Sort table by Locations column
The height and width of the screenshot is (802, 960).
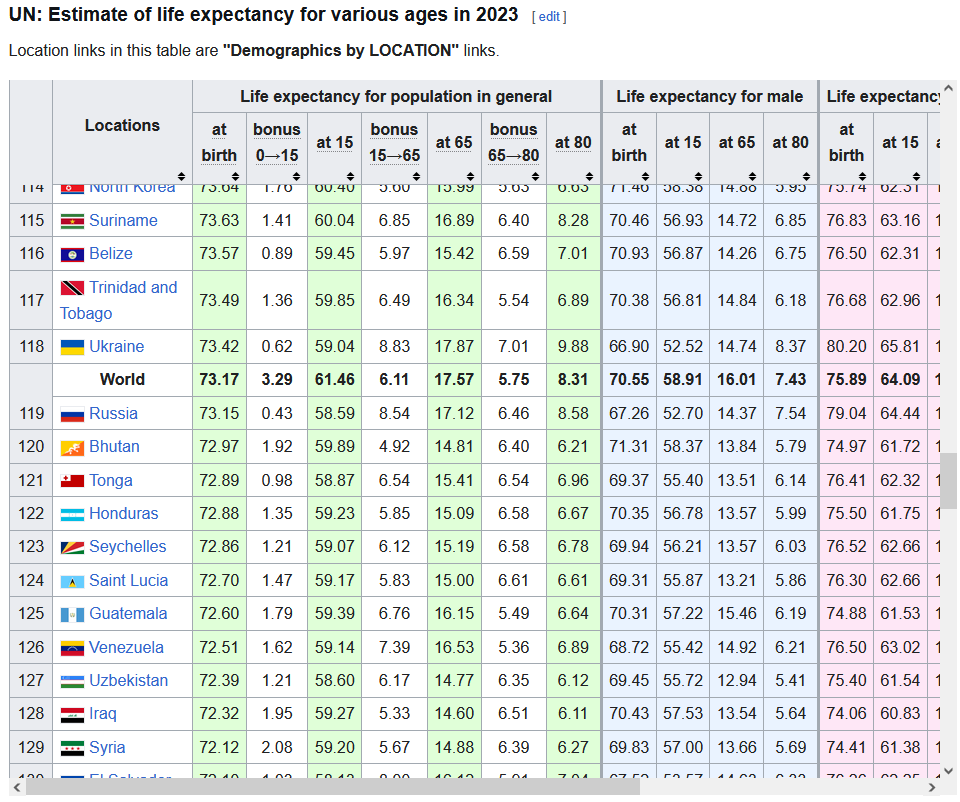(181, 177)
